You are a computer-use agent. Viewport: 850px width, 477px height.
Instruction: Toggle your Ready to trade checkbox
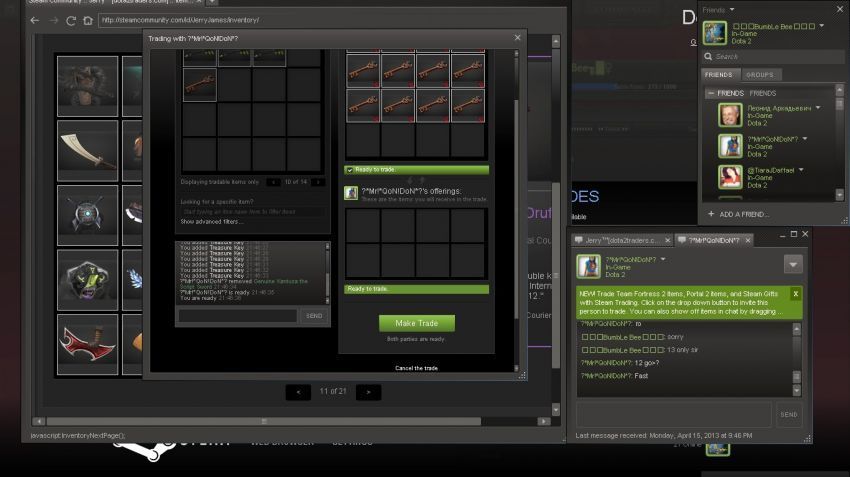(350, 170)
